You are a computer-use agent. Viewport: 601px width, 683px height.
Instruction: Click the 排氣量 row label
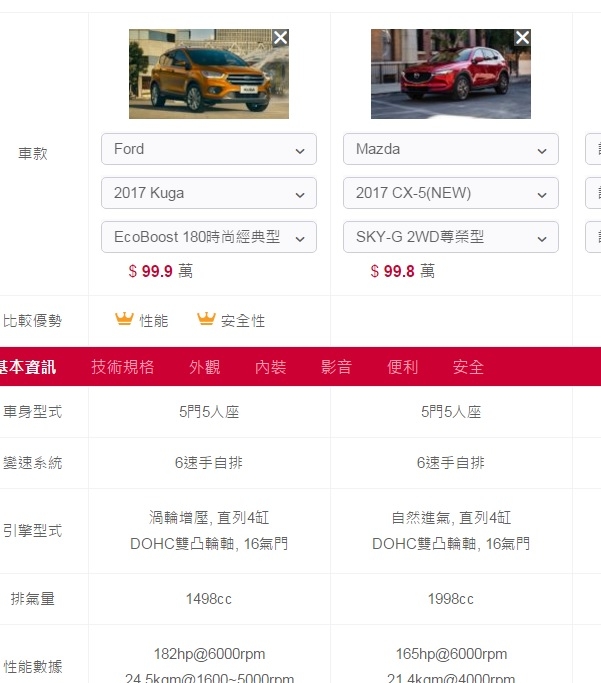click(x=33, y=598)
